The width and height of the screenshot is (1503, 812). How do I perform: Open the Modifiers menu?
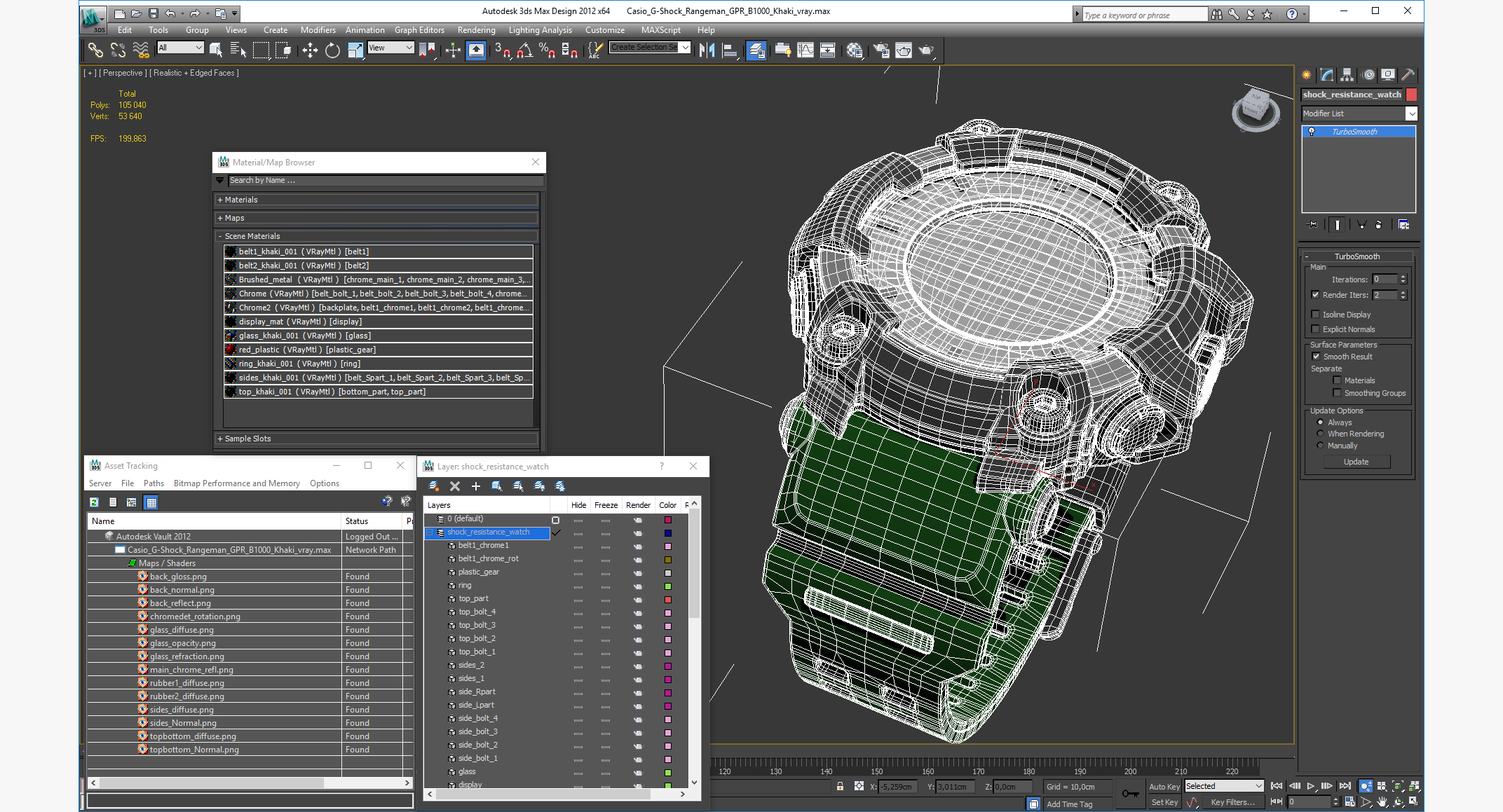318,30
